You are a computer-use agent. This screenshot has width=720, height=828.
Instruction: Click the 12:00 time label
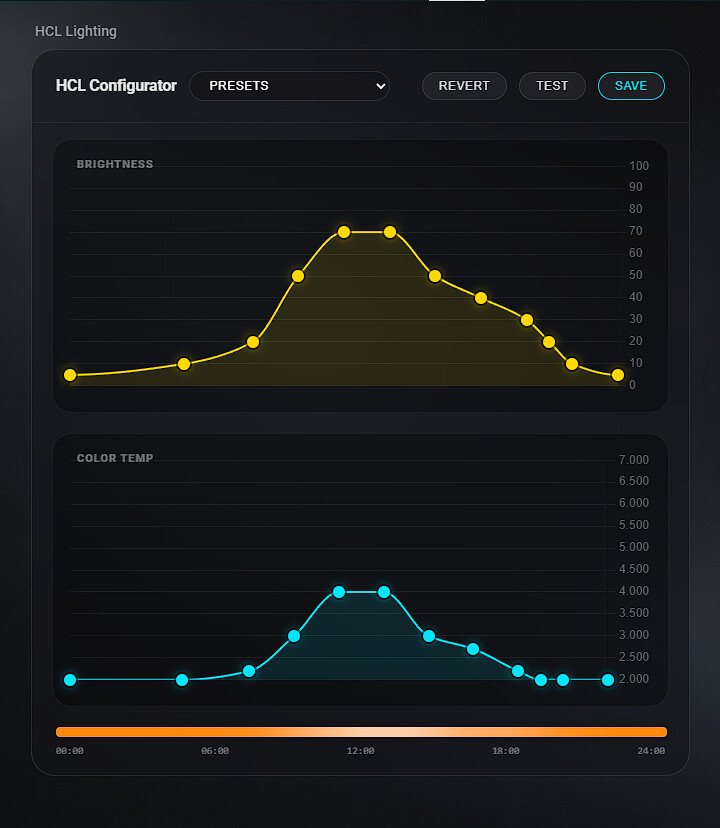click(360, 751)
